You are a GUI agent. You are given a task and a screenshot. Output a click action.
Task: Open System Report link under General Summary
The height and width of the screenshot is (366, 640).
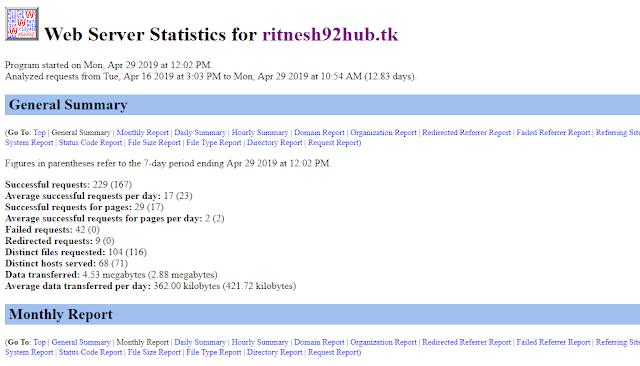(29, 143)
